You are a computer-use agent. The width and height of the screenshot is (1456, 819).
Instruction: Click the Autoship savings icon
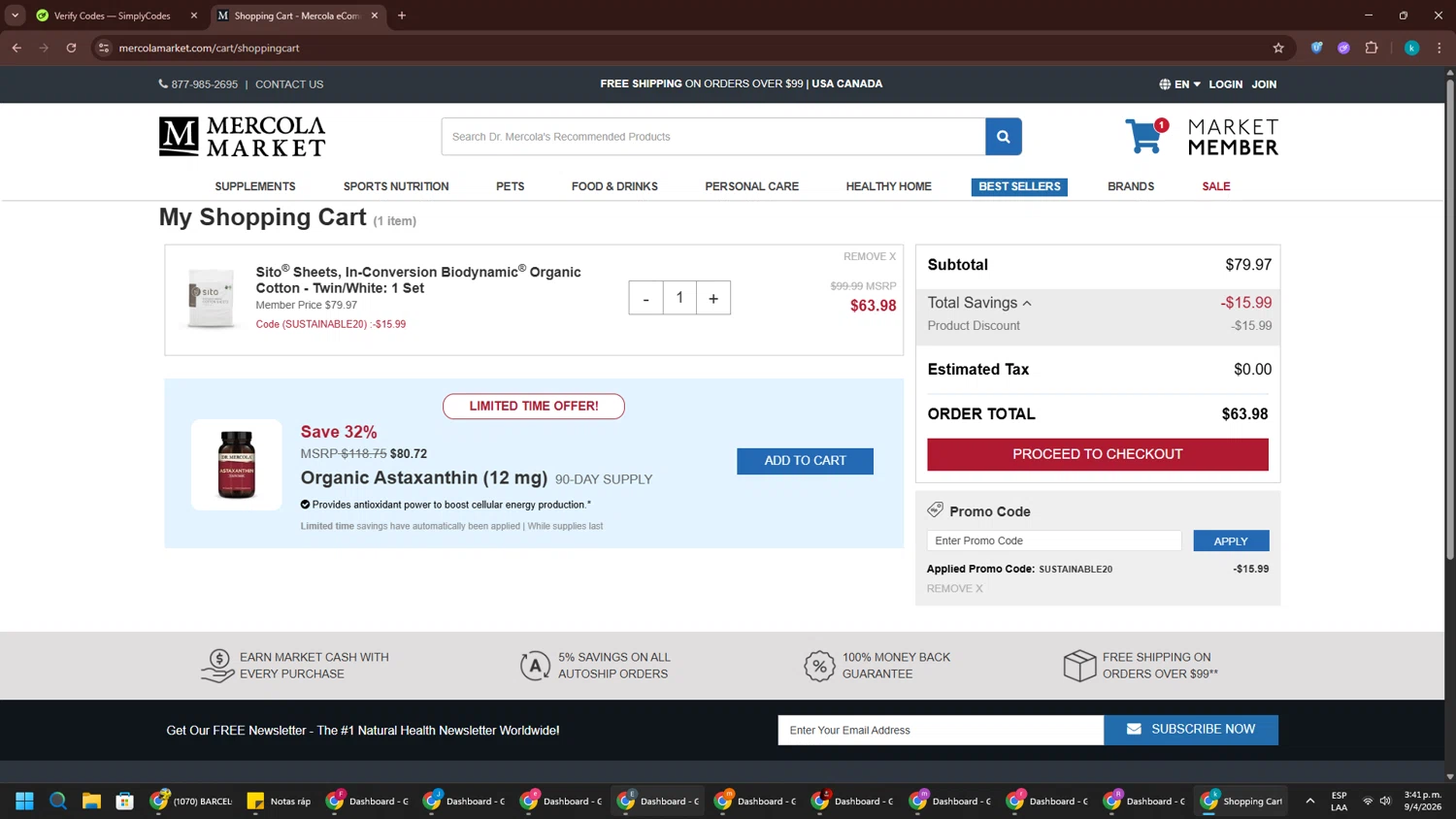click(x=535, y=666)
